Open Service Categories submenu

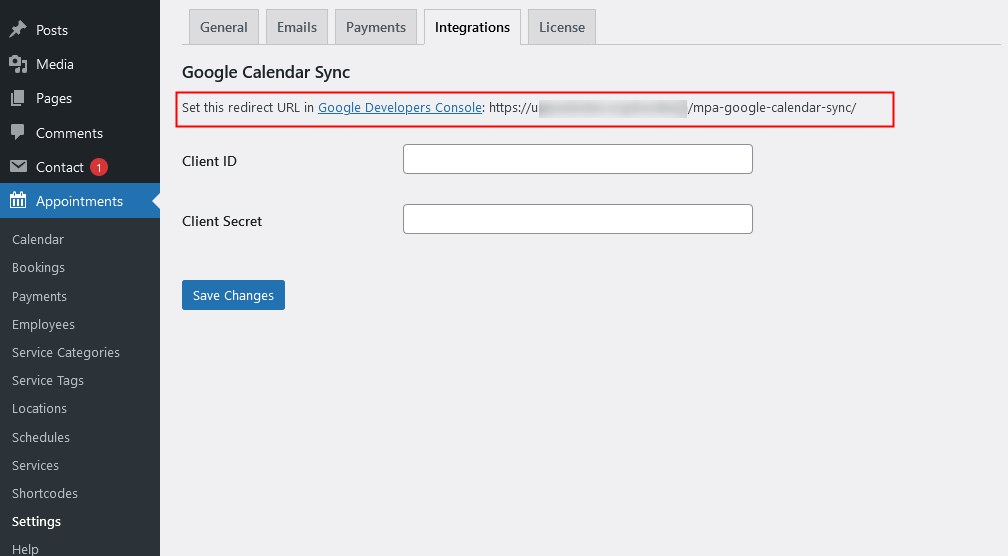66,352
